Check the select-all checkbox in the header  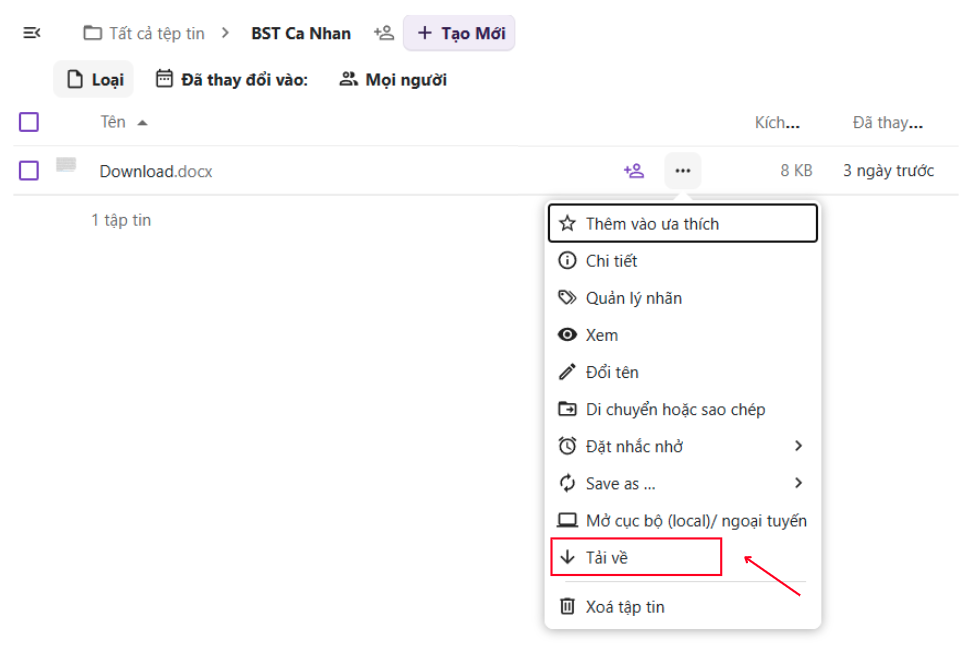(28, 121)
